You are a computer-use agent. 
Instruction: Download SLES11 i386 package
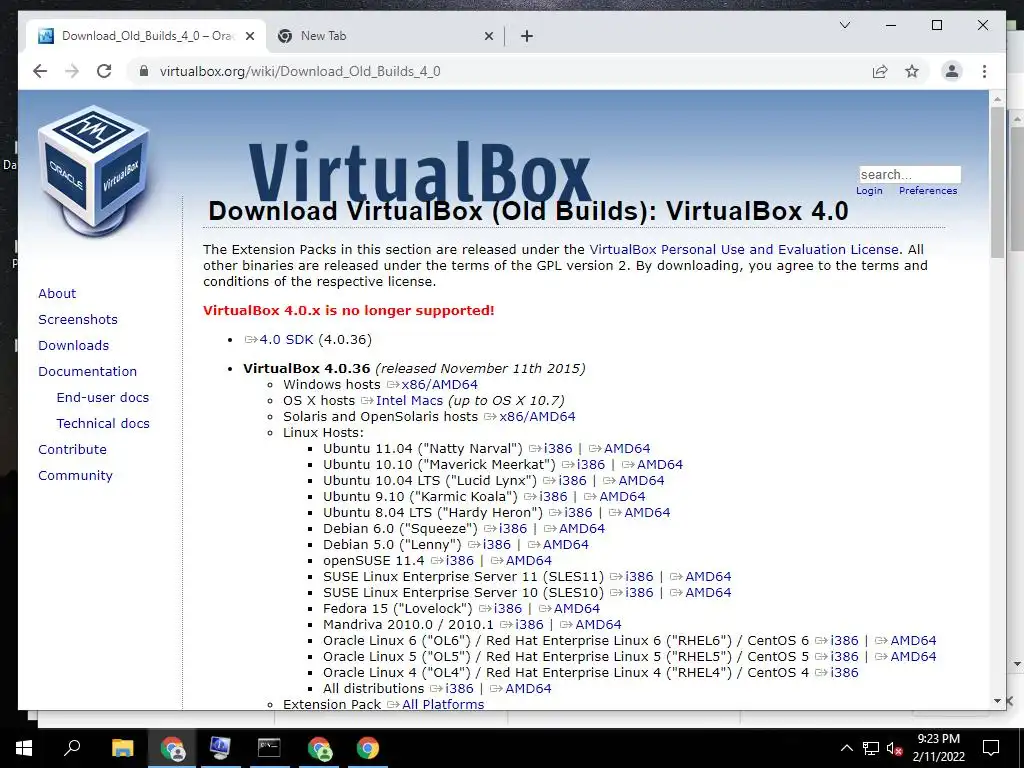[639, 577]
